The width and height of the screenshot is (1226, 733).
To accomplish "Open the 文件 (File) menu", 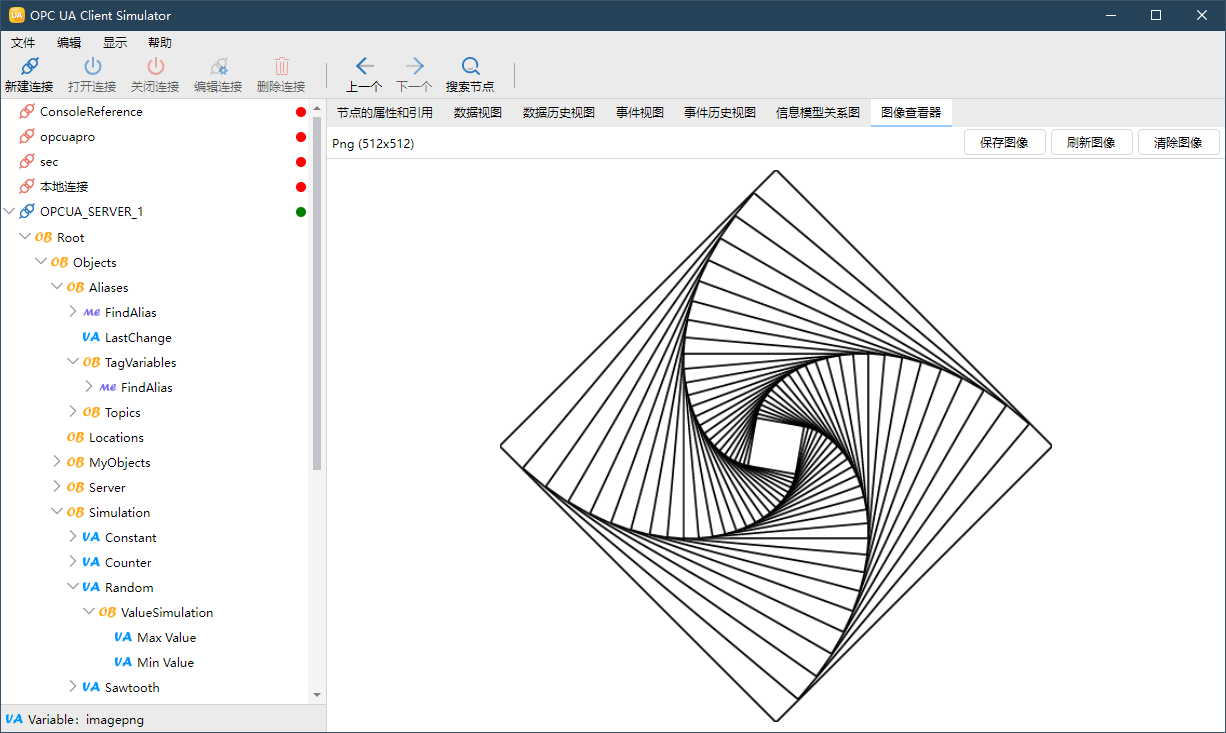I will pyautogui.click(x=23, y=43).
